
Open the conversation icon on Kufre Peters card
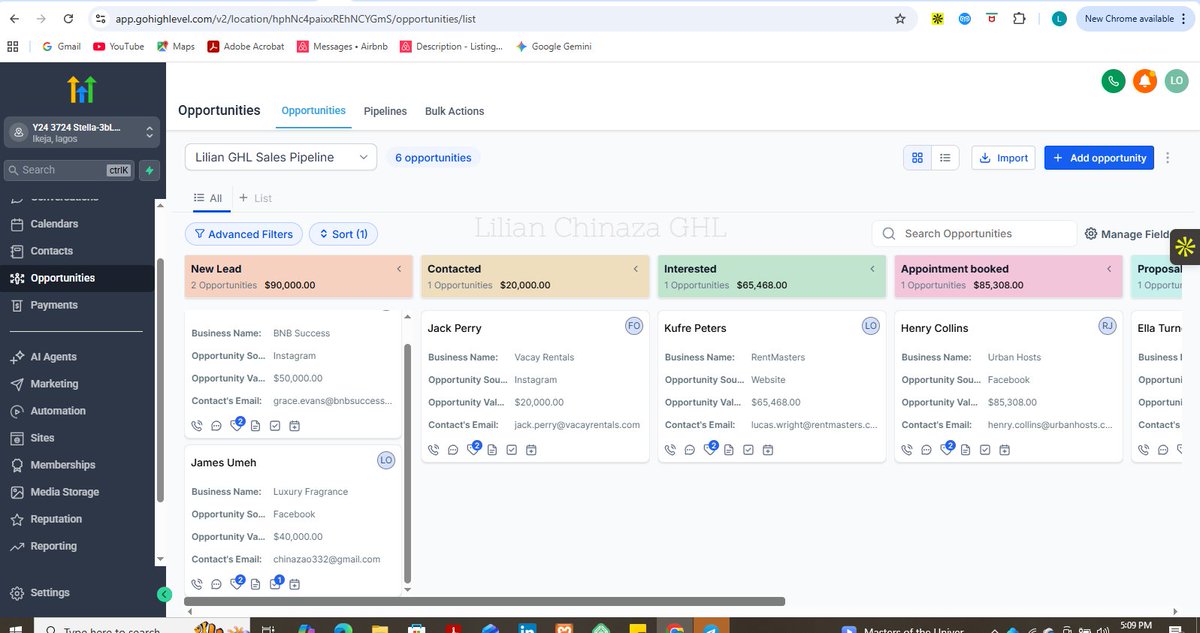(690, 449)
